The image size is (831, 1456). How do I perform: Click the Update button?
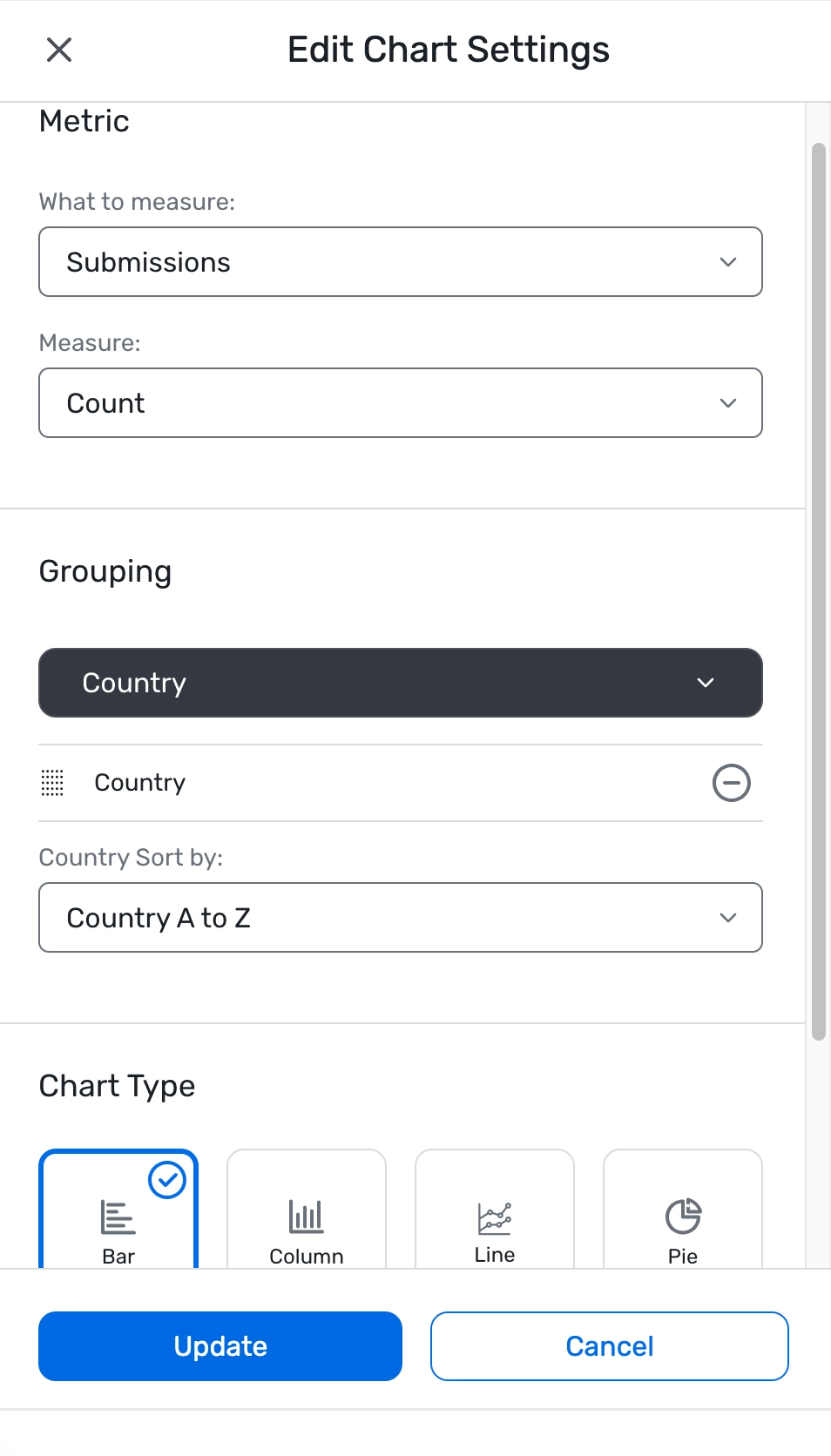click(220, 1346)
